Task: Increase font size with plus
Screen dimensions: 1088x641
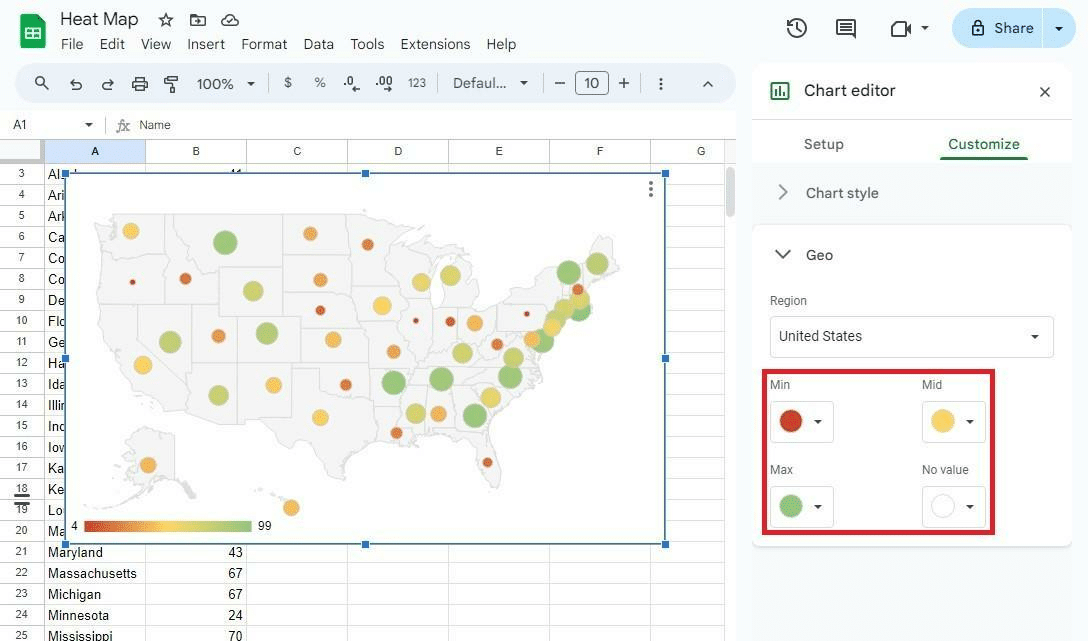Action: click(x=624, y=83)
